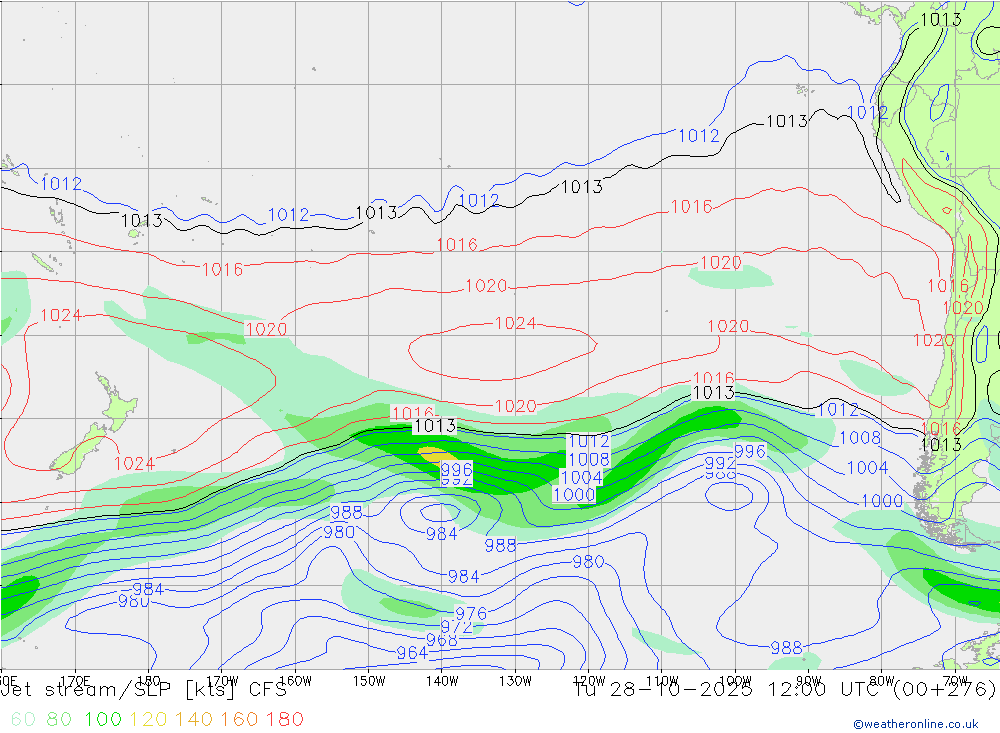This screenshot has height=733, width=1000.
Task: Open the weatheronline.co.uk copyright link
Action: [916, 724]
